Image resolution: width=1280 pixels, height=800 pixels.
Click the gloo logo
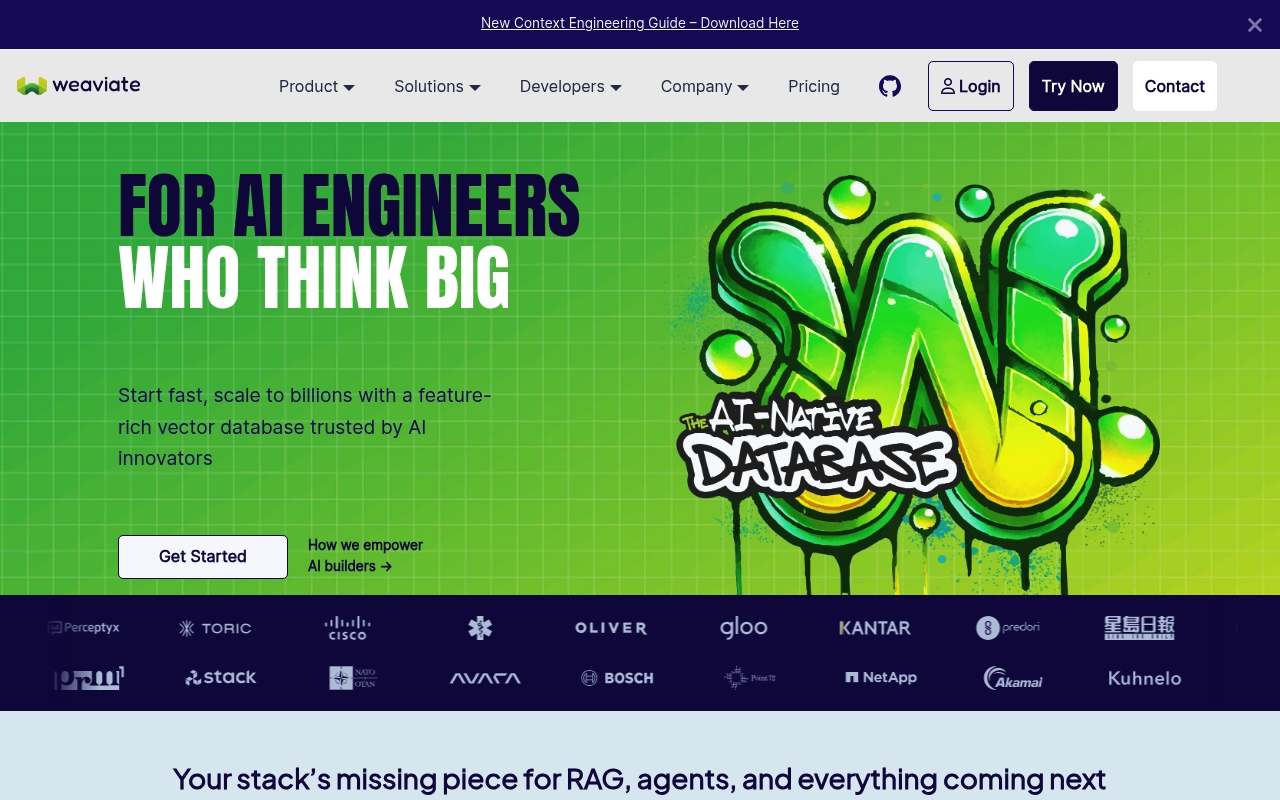(x=744, y=628)
